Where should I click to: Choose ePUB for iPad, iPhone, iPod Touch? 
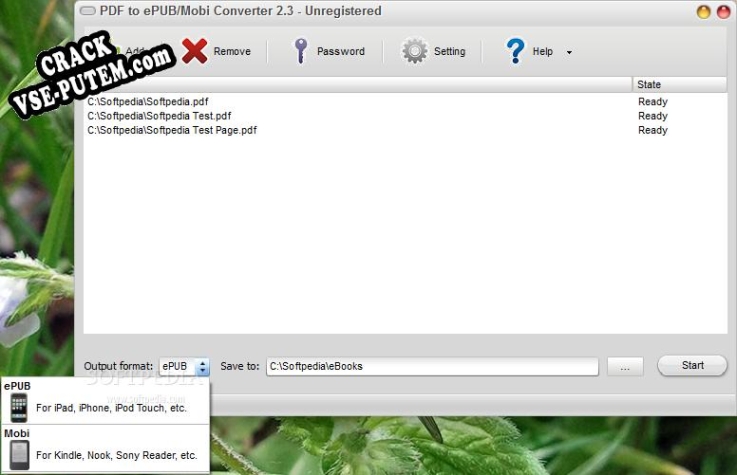[105, 402]
